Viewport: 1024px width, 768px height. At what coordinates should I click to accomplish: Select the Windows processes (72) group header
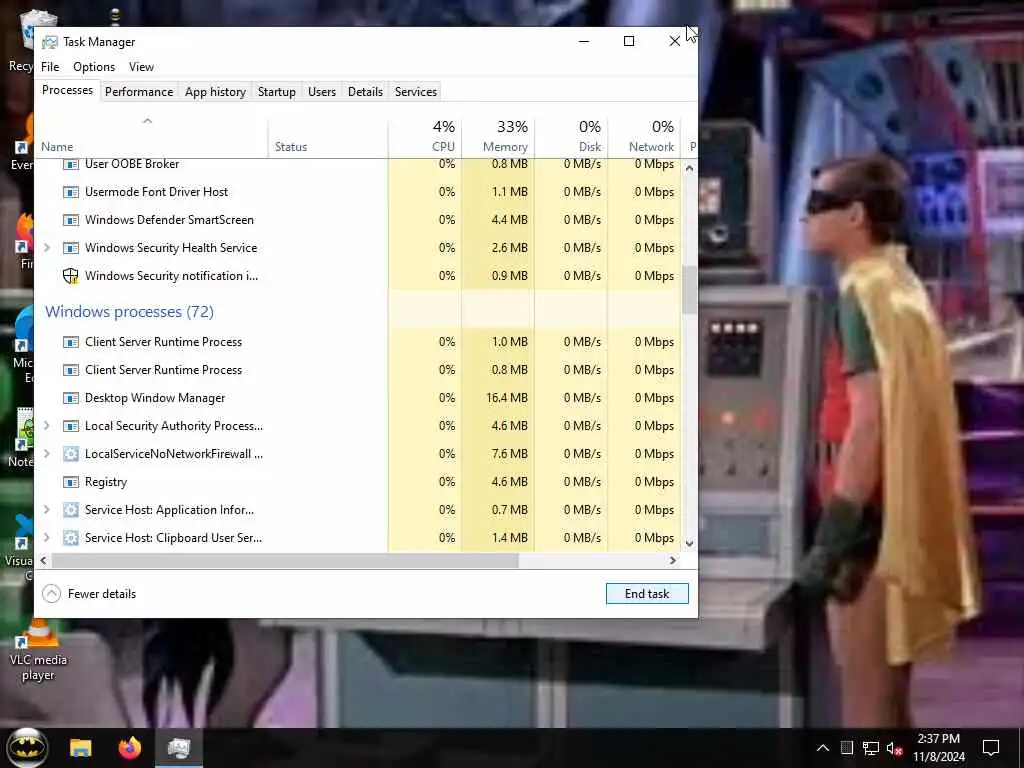(129, 312)
